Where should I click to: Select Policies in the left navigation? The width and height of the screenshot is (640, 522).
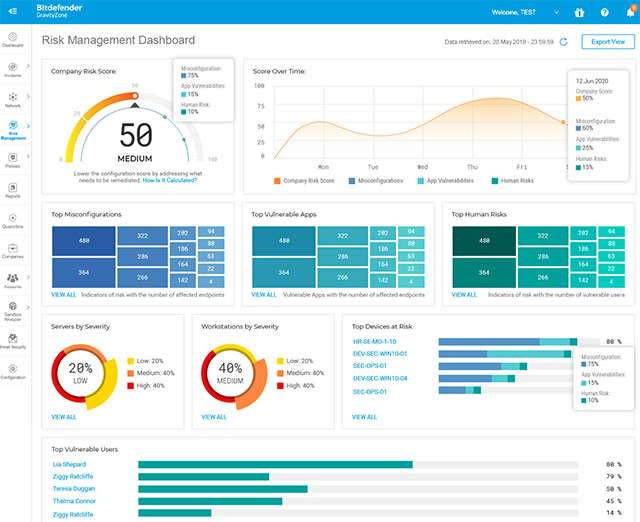12,159
